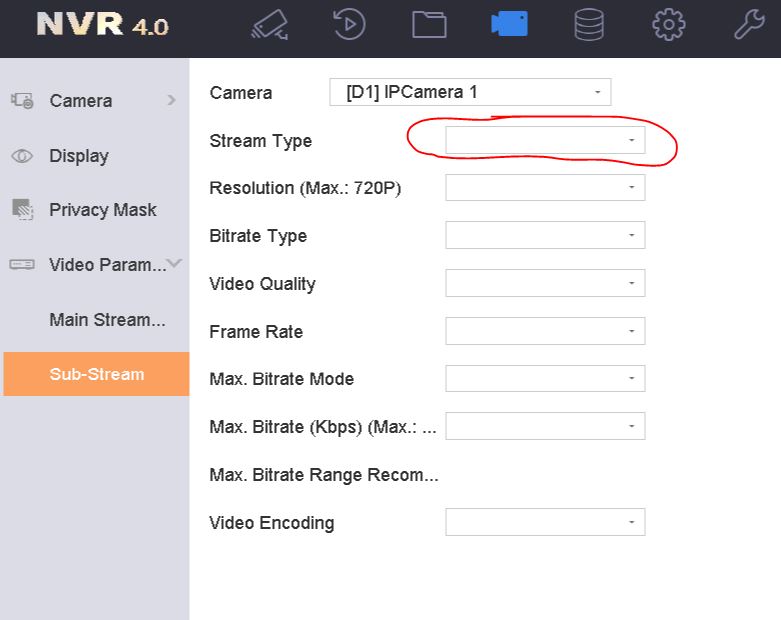Open the File Management folder icon

429,25
